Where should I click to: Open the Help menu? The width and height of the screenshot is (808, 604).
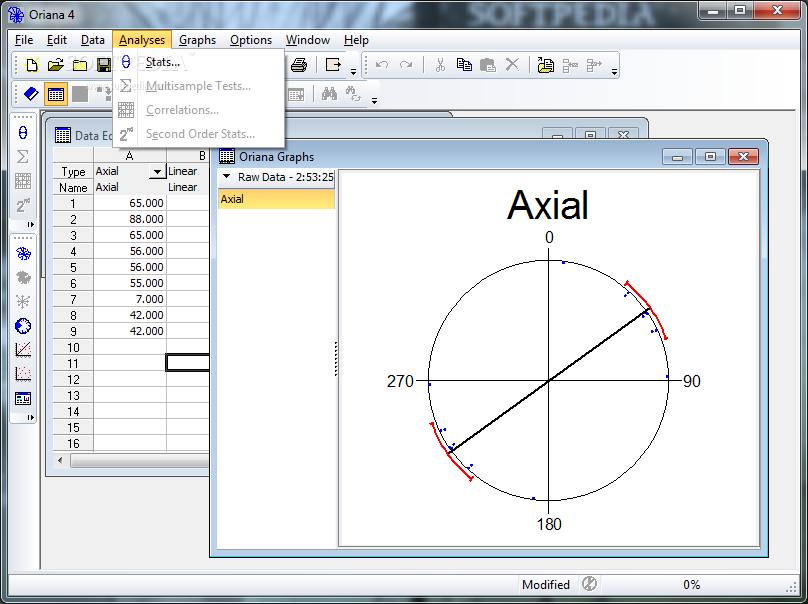point(356,40)
